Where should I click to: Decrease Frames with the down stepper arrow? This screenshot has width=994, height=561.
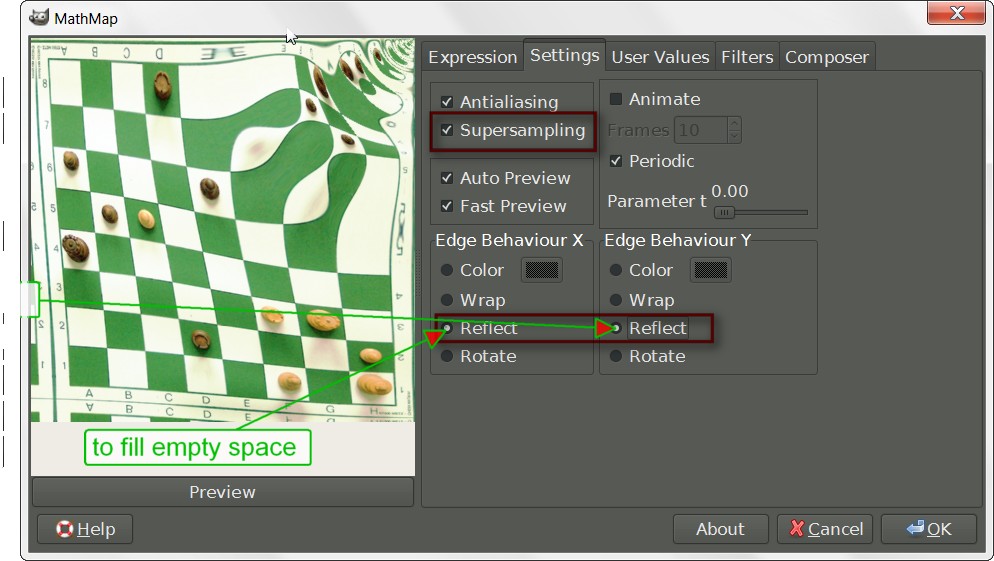pos(734,137)
